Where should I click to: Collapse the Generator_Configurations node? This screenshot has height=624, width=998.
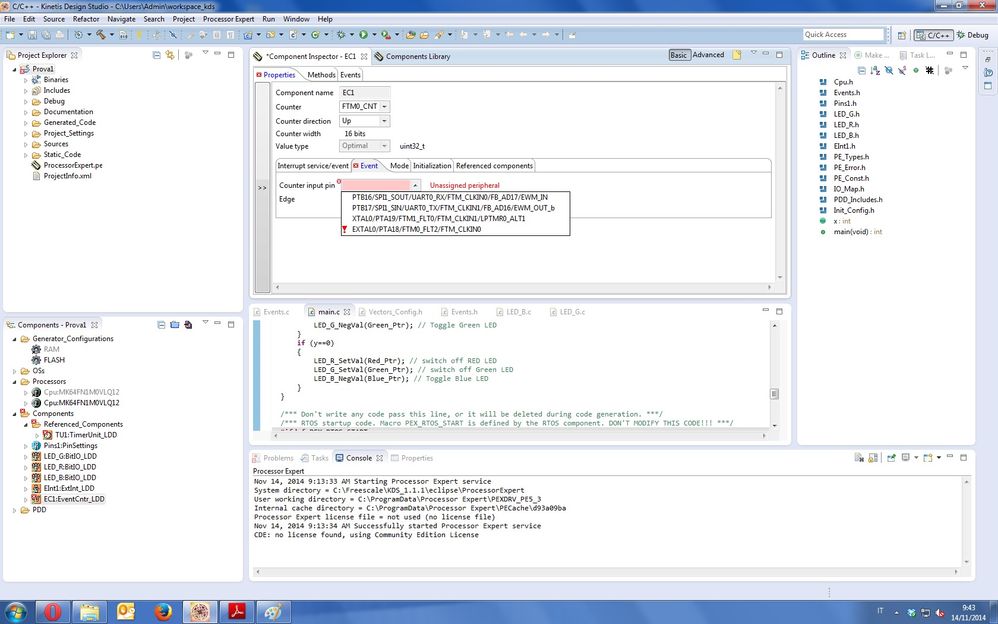tap(15, 339)
